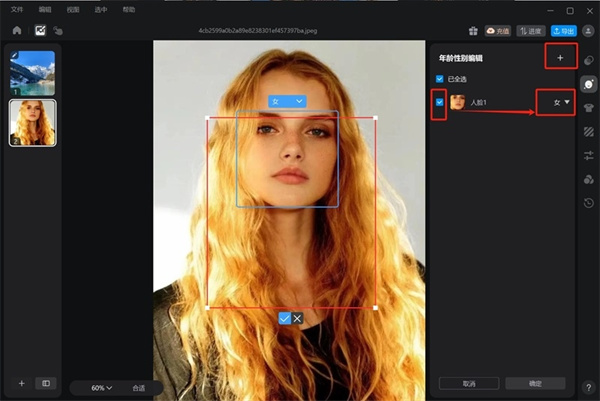Open the 帮助 menu

point(129,9)
